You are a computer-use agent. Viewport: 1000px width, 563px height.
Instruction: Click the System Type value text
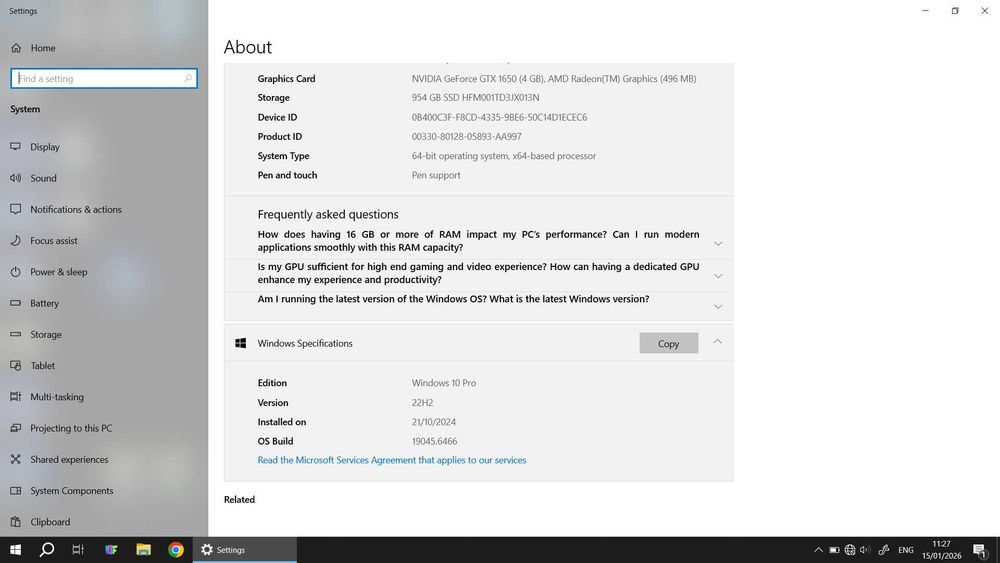coord(504,156)
